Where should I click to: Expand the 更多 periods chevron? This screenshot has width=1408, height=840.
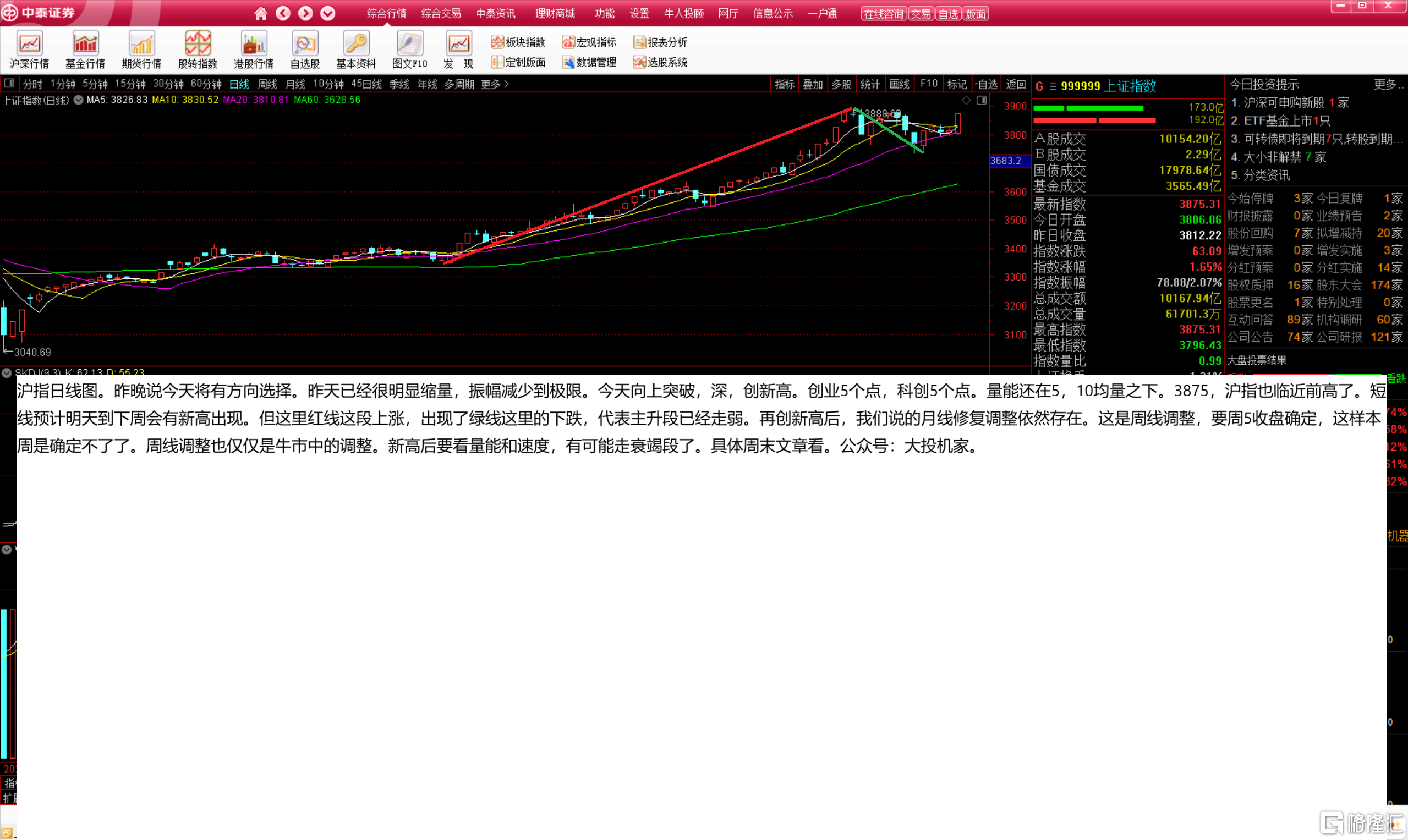click(x=506, y=84)
